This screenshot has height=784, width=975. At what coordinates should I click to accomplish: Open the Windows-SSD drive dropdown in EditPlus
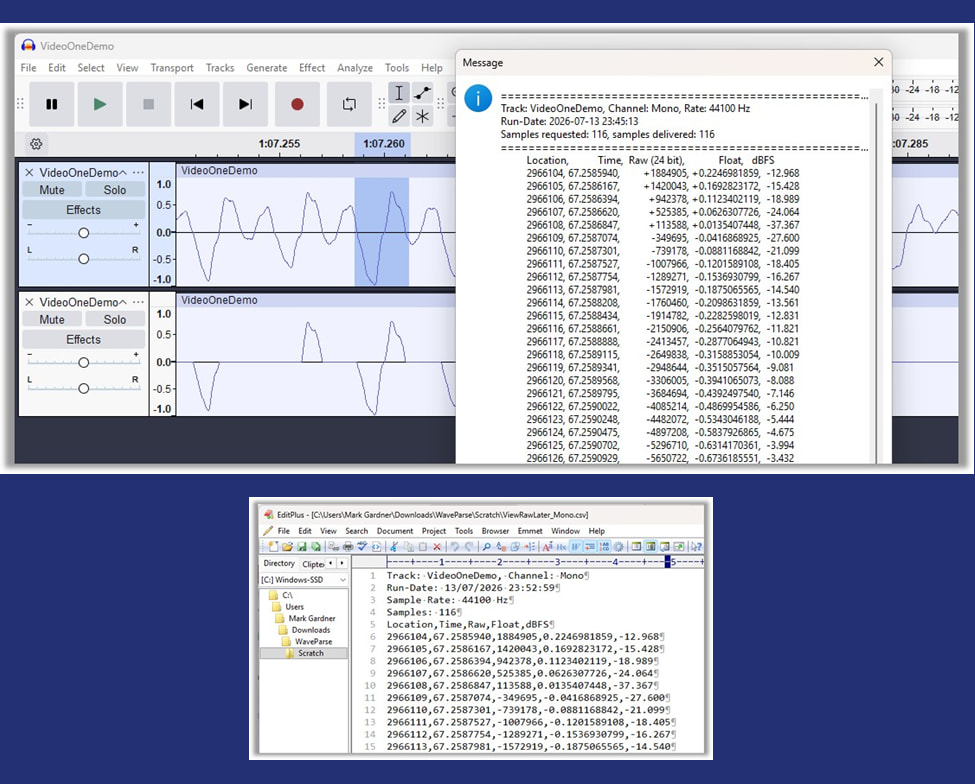point(303,579)
